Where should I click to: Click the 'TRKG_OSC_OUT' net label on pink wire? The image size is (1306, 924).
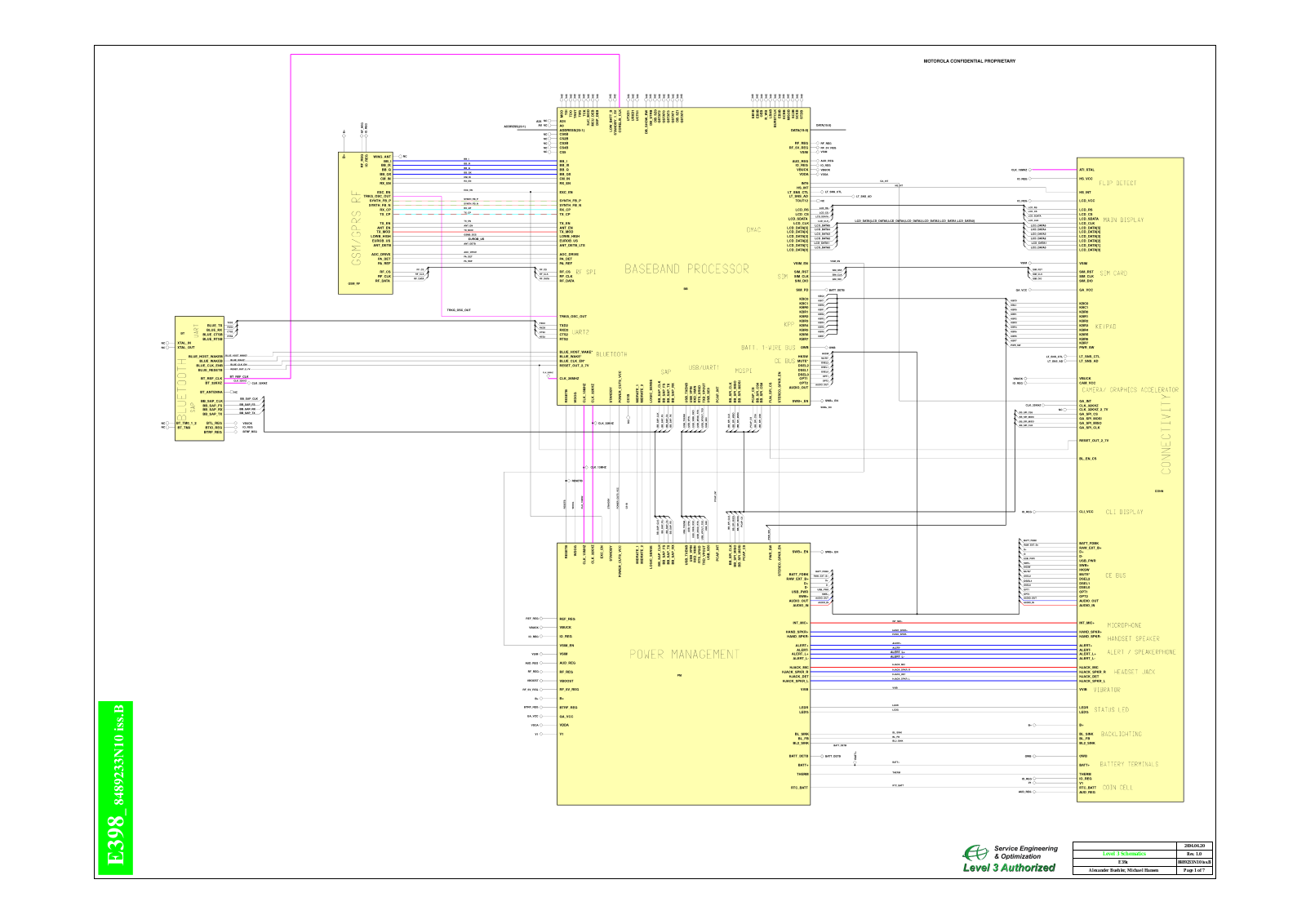click(458, 310)
